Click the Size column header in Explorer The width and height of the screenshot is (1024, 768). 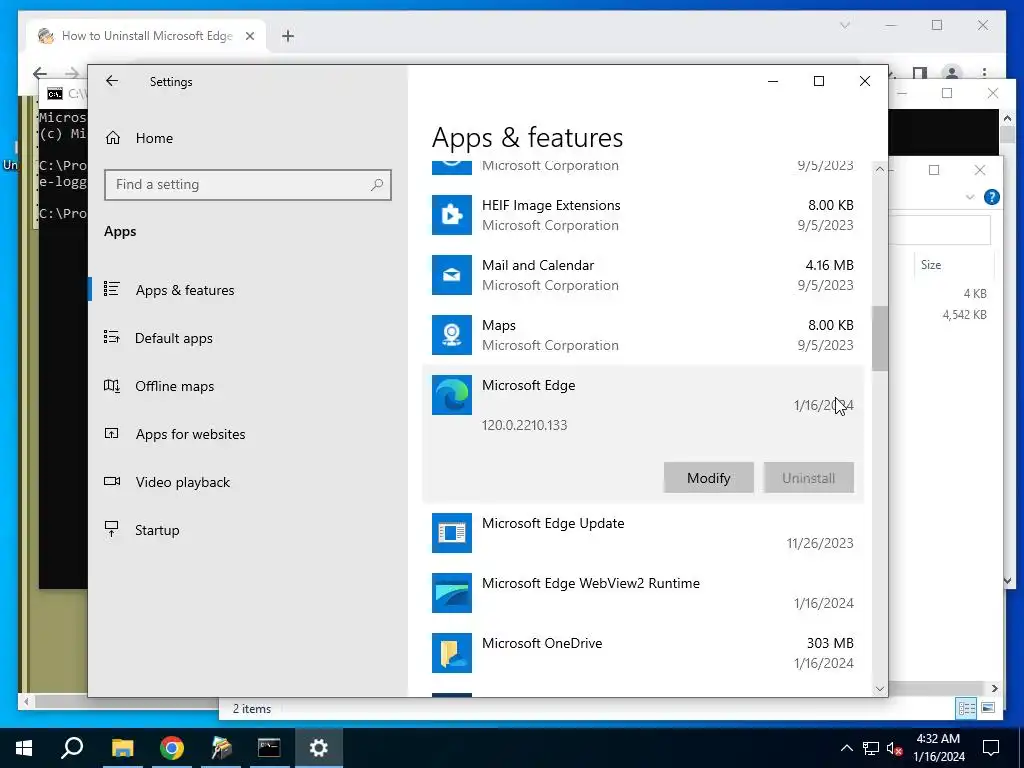[x=931, y=264]
